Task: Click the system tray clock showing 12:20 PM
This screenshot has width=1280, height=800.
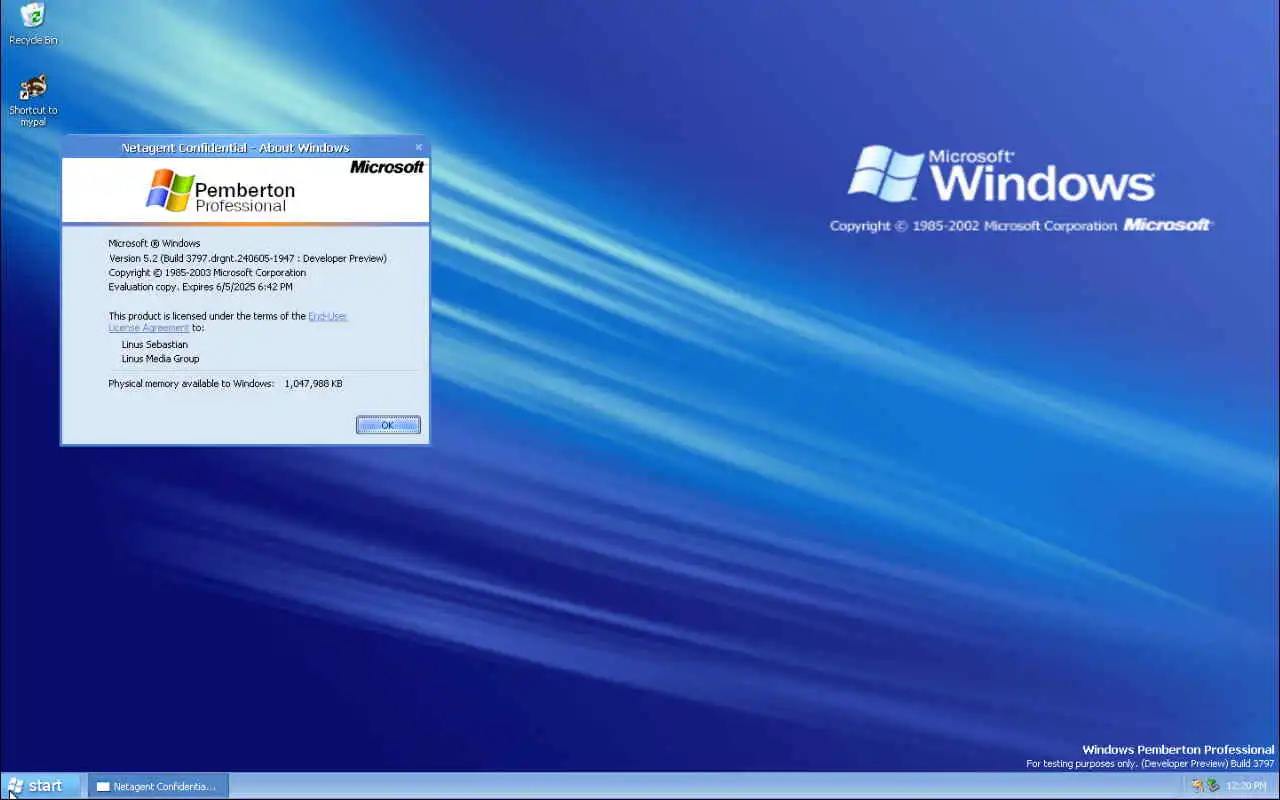Action: (x=1246, y=786)
